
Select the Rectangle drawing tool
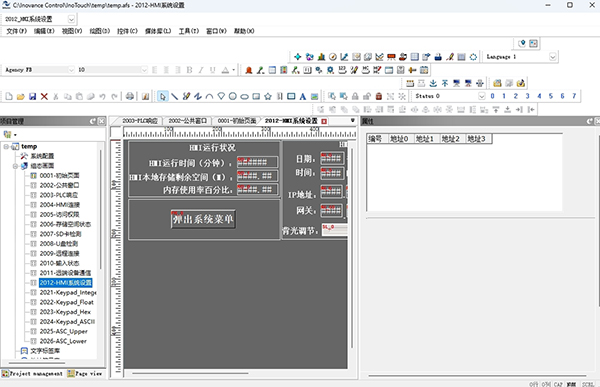click(256, 96)
